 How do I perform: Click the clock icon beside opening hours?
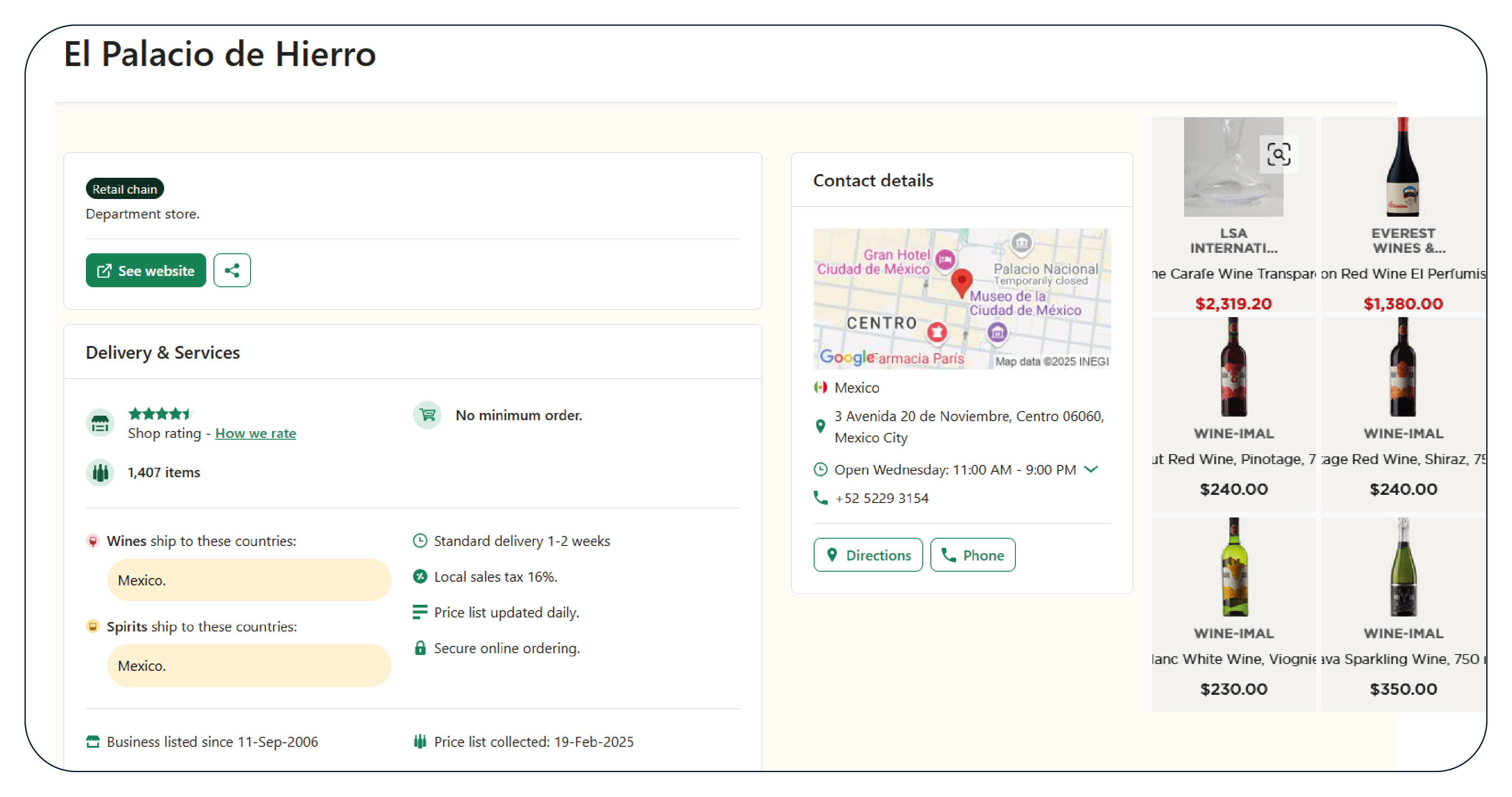pos(820,470)
